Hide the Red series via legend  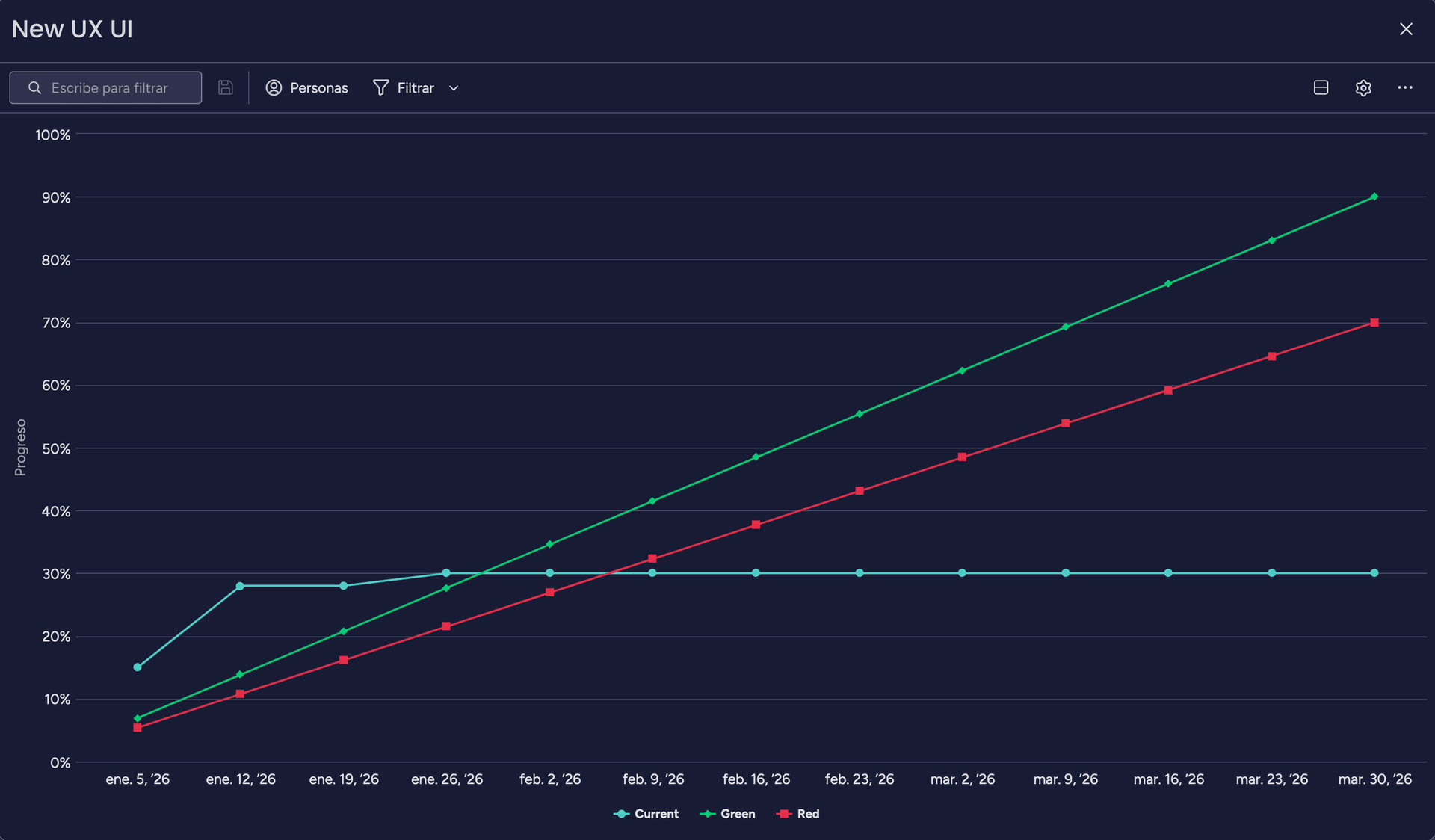click(798, 814)
